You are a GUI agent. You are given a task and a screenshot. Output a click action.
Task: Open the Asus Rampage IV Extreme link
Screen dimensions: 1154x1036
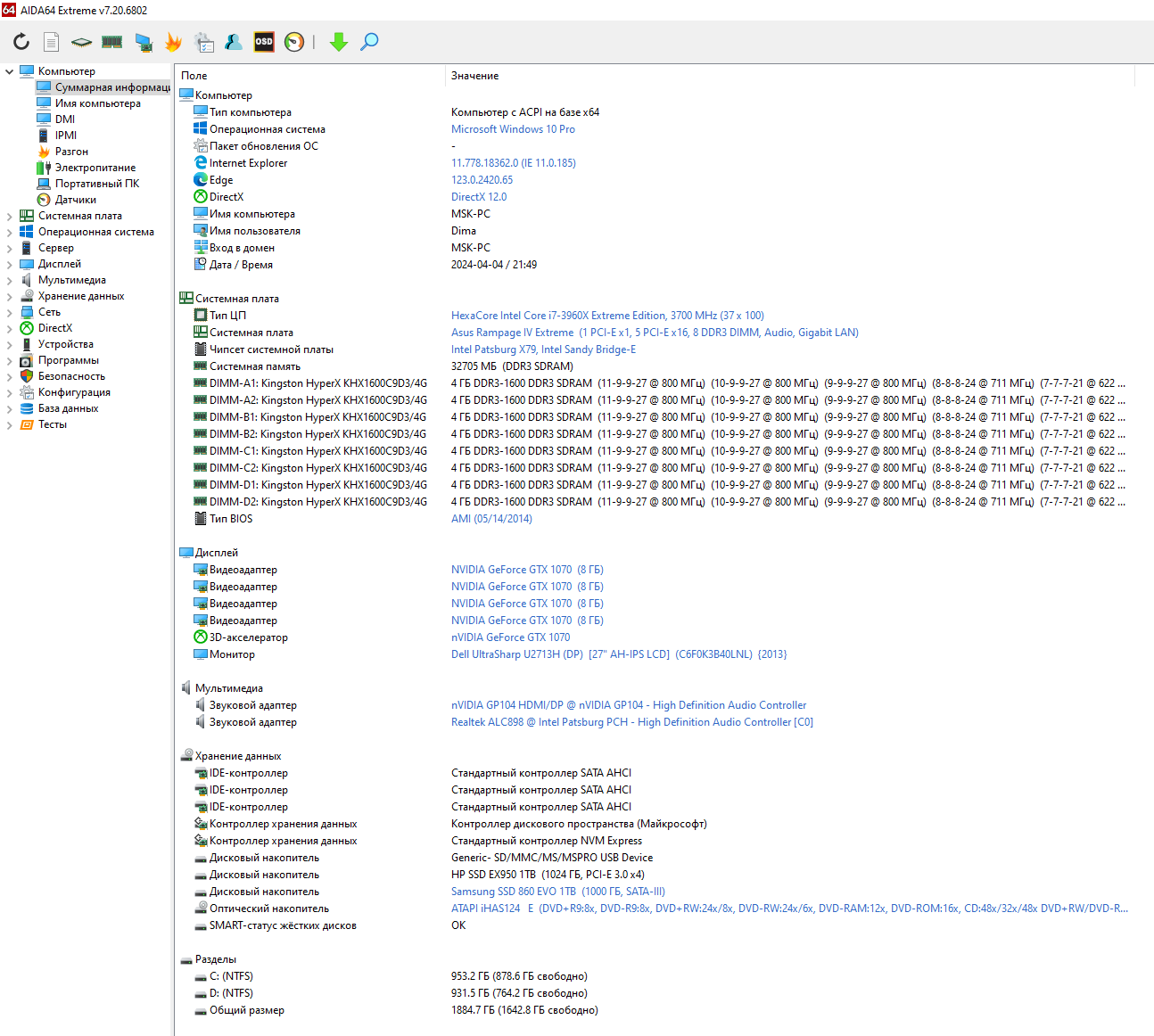655,333
